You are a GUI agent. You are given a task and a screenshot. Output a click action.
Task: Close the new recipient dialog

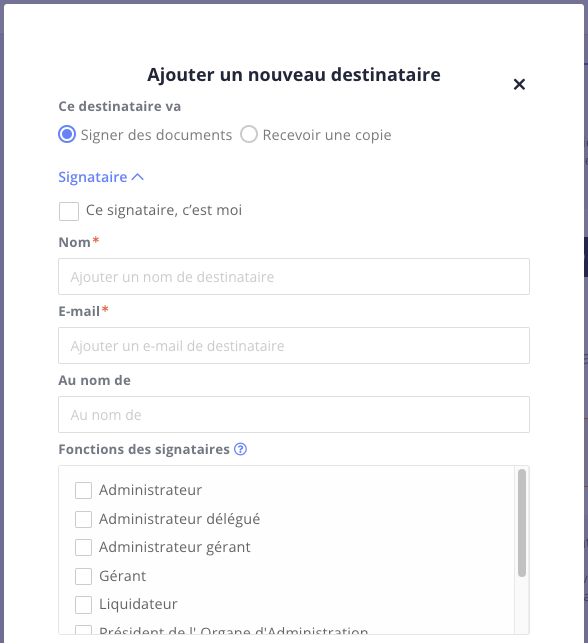[519, 84]
